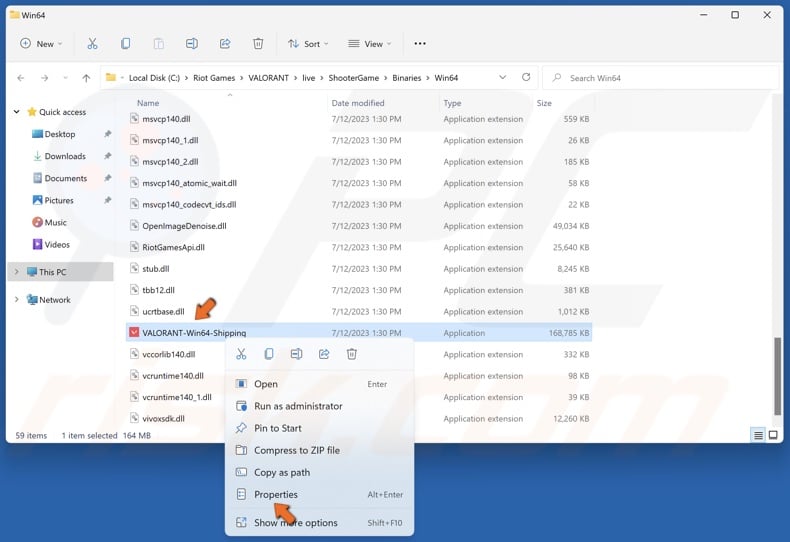Choose Show more options

click(319, 523)
